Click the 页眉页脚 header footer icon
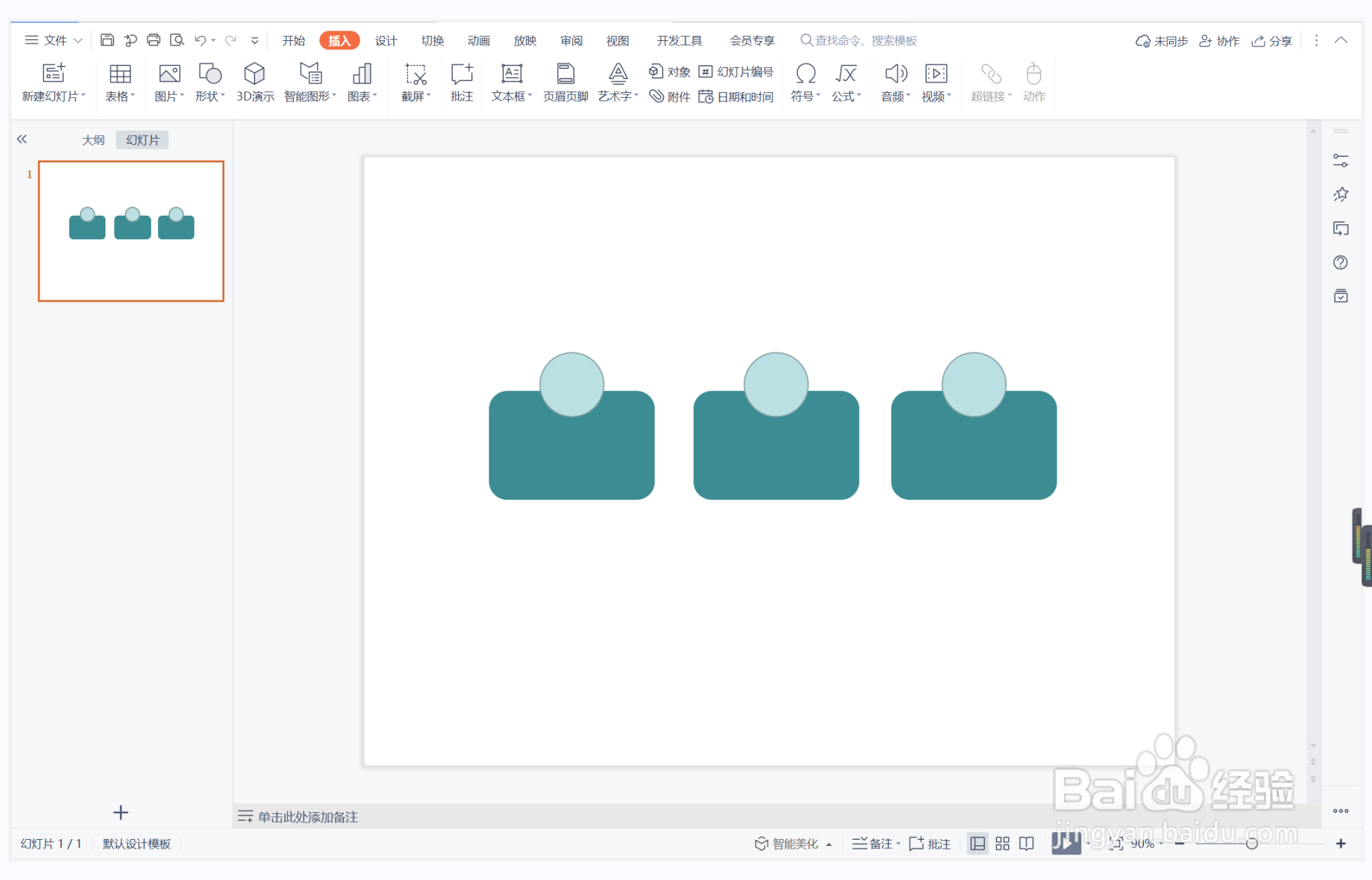The image size is (1372, 880). (x=565, y=74)
